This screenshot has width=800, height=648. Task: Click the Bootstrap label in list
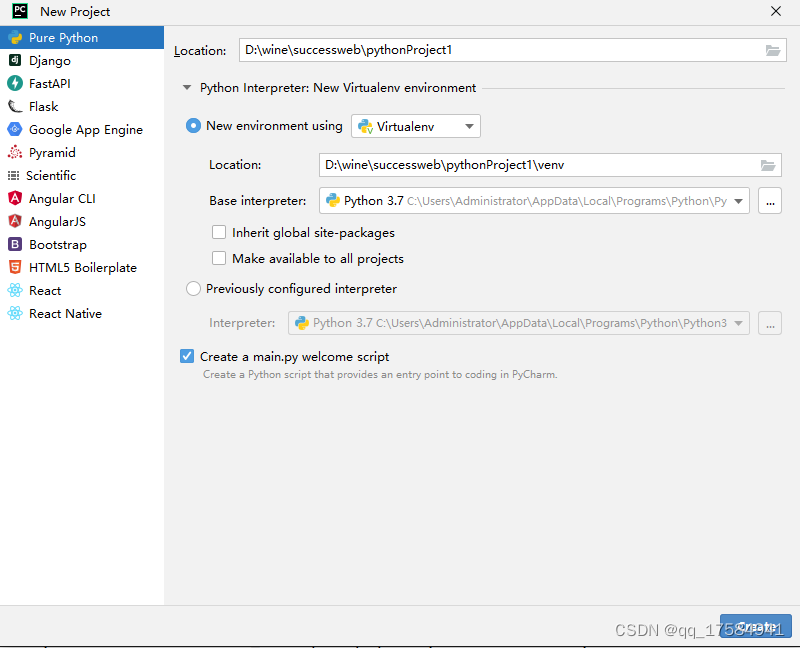pyautogui.click(x=58, y=244)
